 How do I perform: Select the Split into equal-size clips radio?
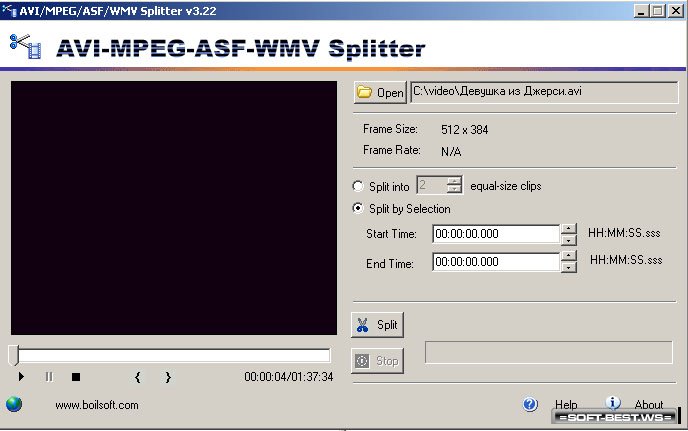point(358,186)
